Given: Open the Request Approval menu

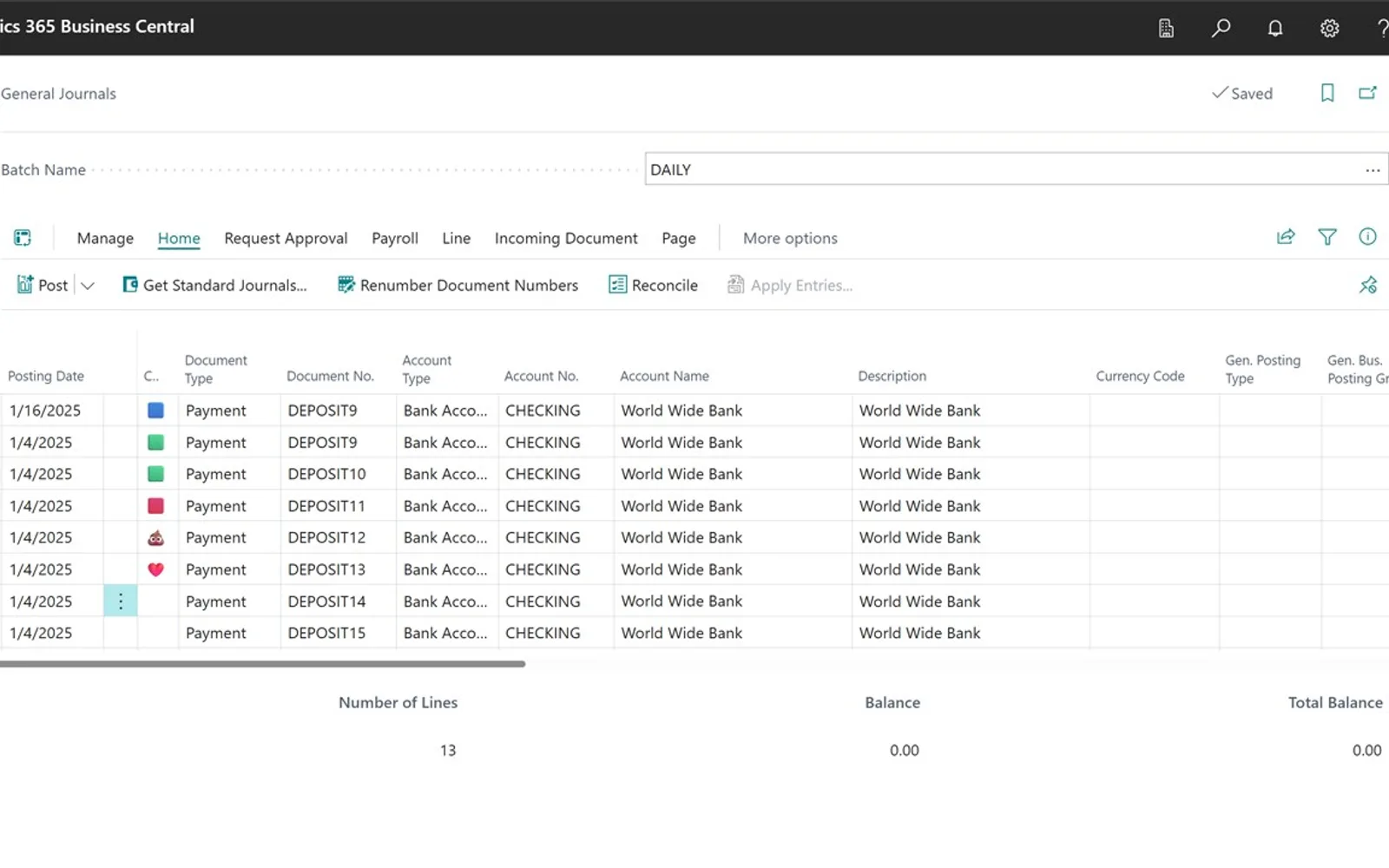Looking at the screenshot, I should (286, 238).
